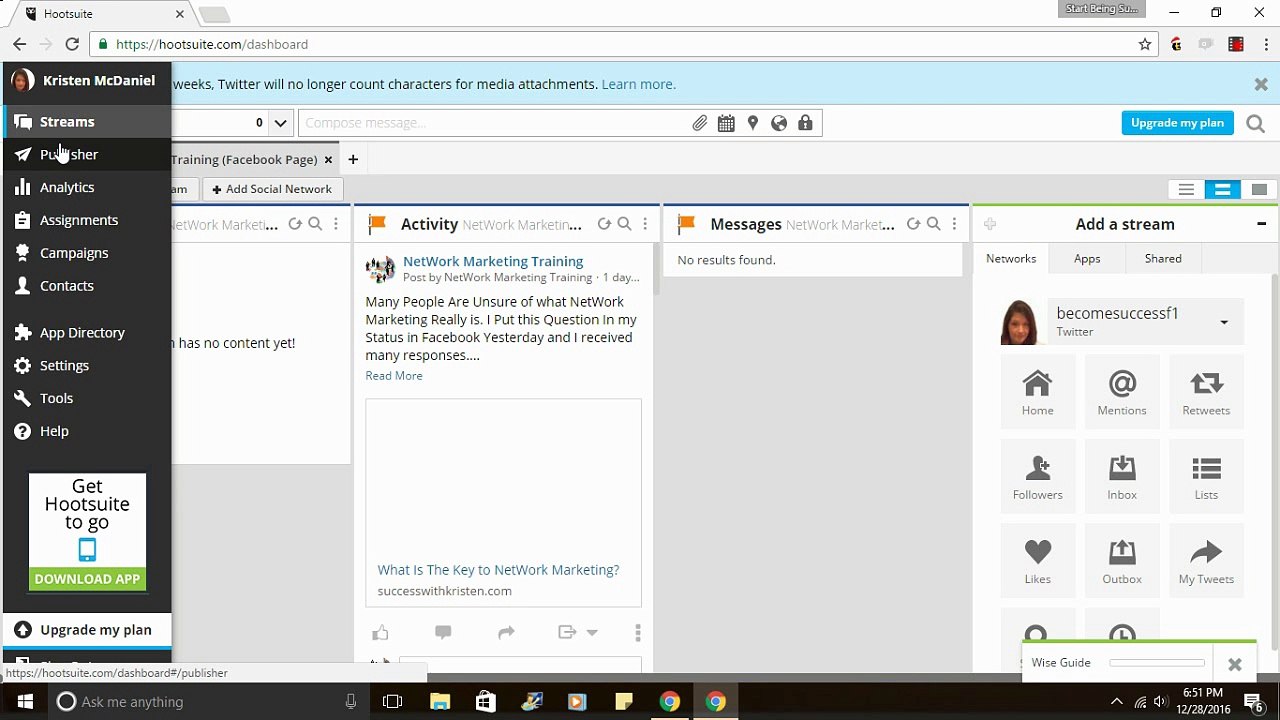Open Settings in the sidebar

coord(86,365)
